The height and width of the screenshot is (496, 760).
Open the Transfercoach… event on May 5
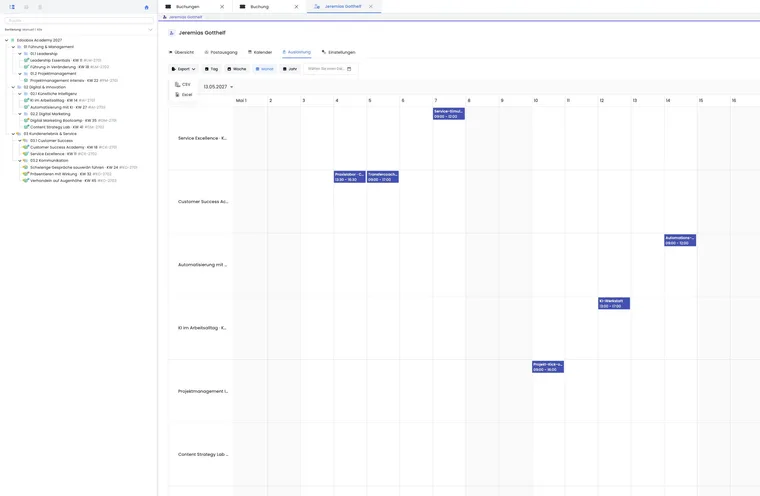coord(383,176)
